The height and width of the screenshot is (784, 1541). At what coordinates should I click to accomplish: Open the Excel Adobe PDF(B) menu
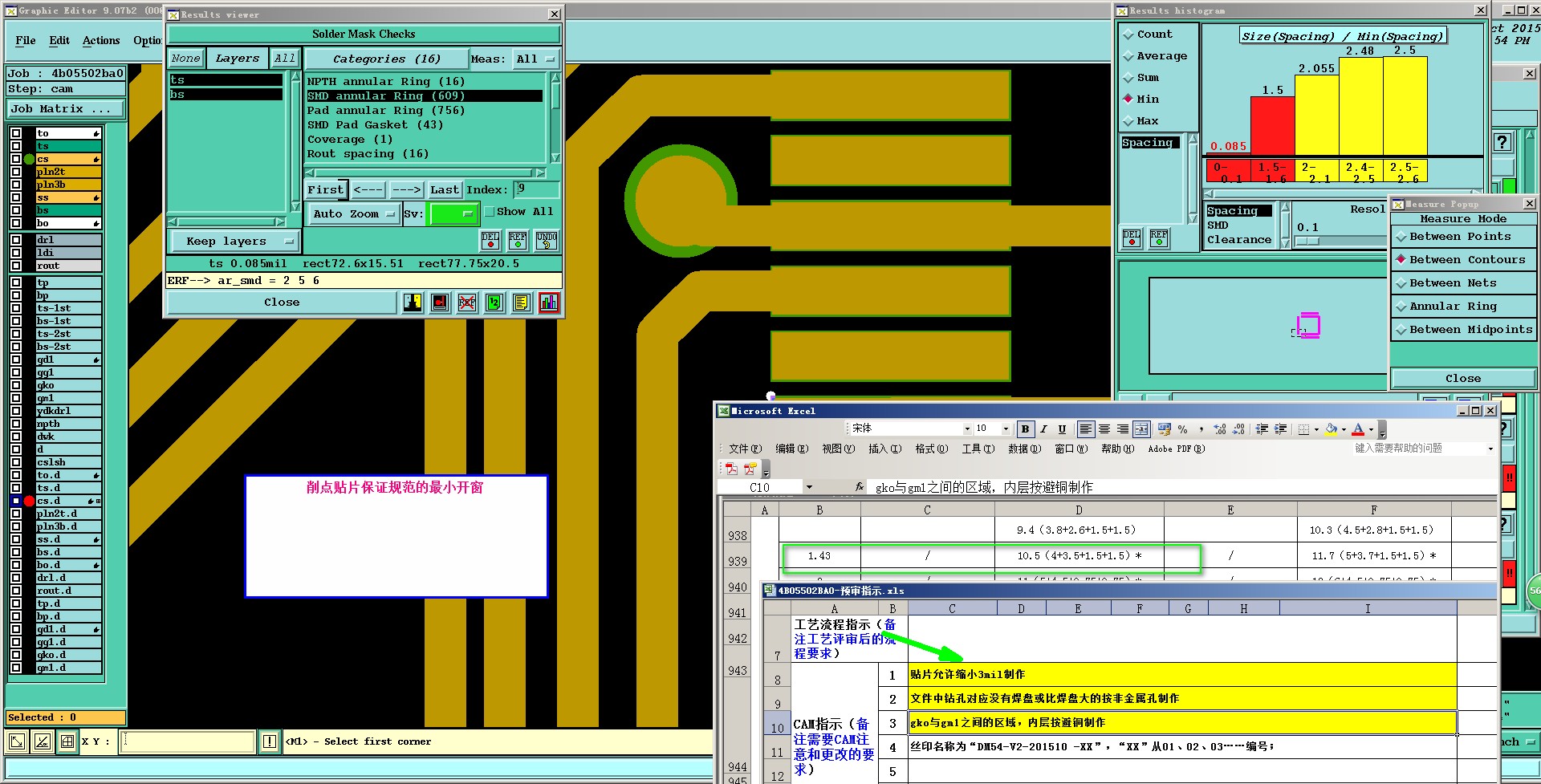pos(1177,449)
